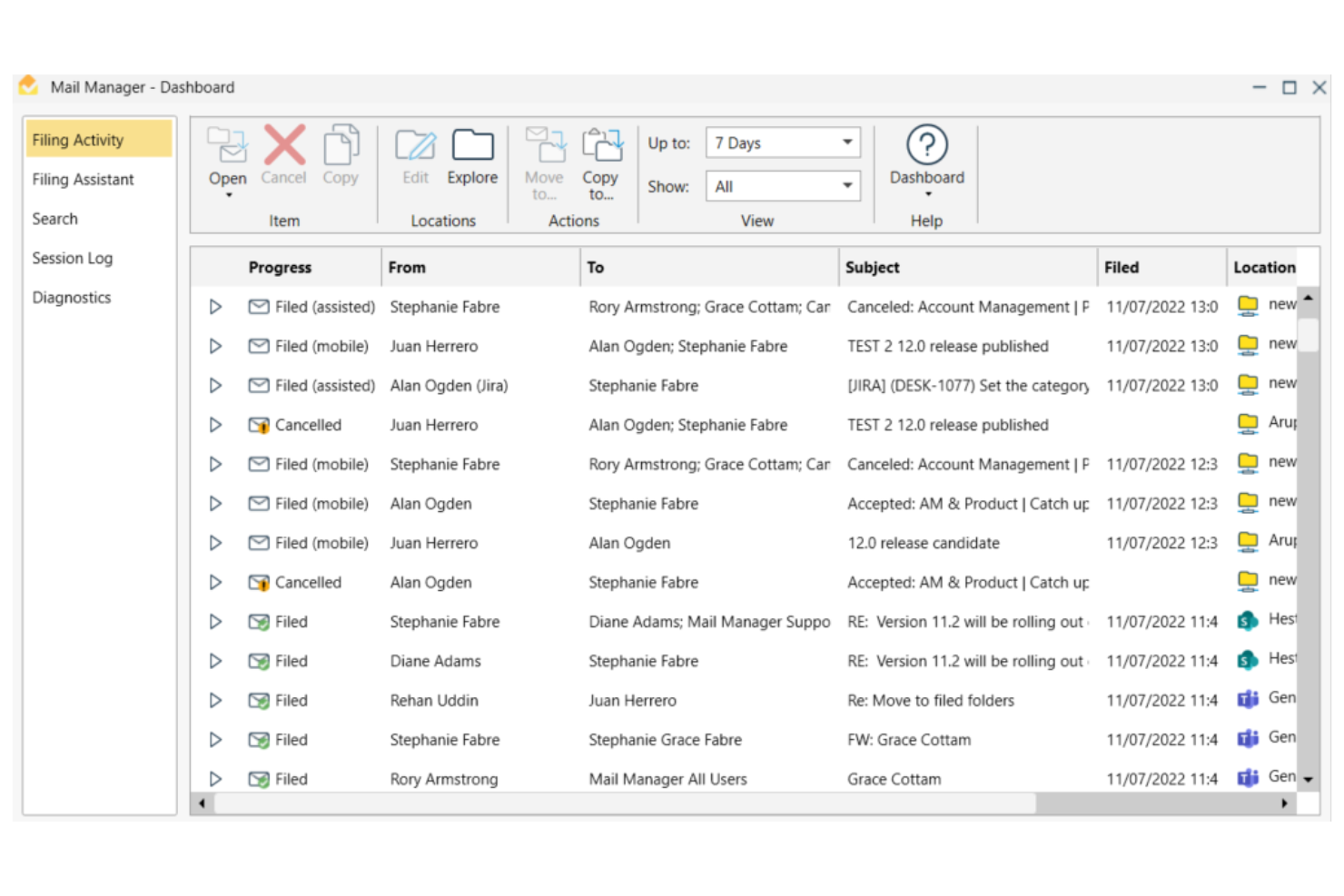Image resolution: width=1344 pixels, height=896 pixels.
Task: Click the Move to... action icon
Action: 545,144
